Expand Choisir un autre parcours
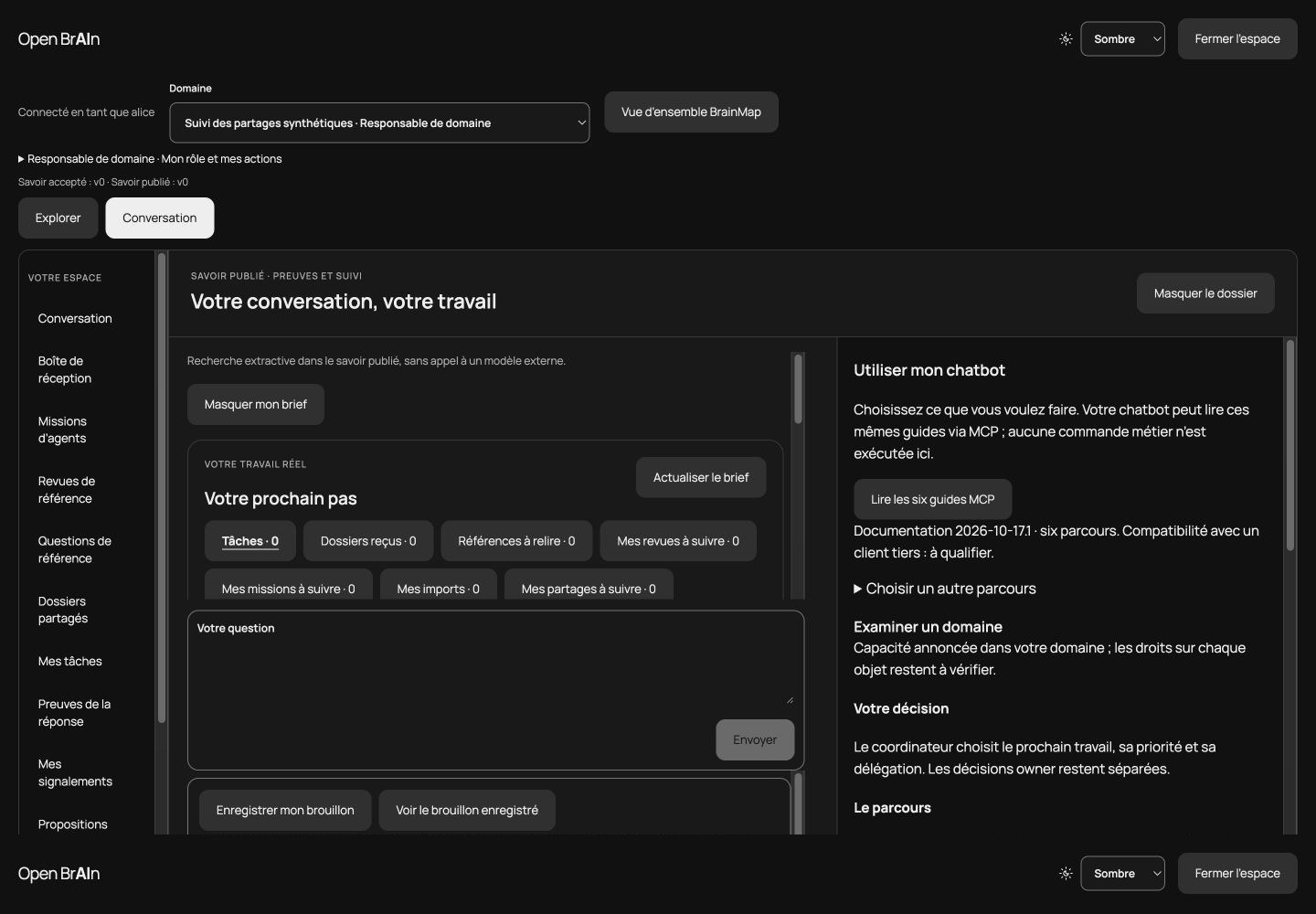1316x914 pixels. pos(945,589)
